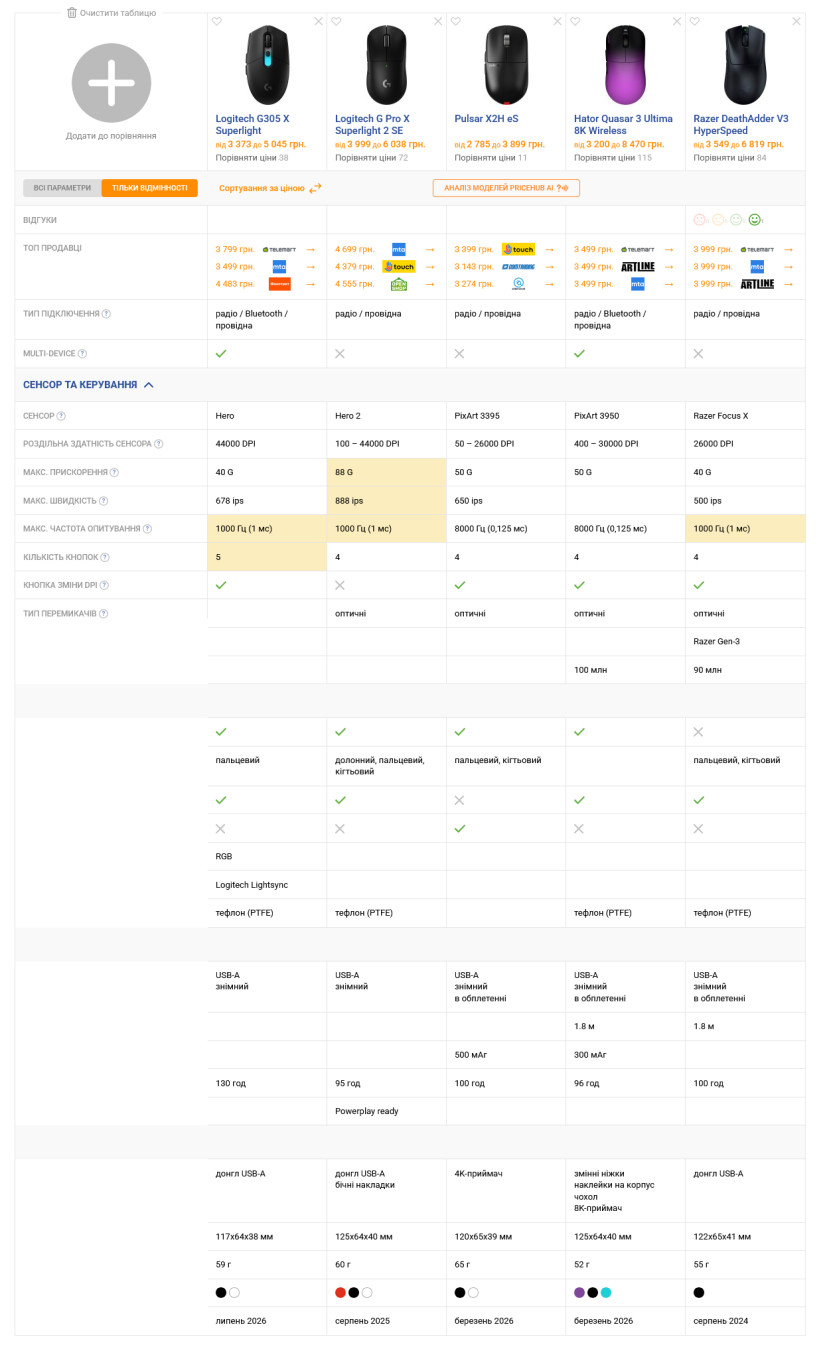Collapse the Сенсор та керування section
The height and width of the screenshot is (1345, 835).
(x=88, y=385)
